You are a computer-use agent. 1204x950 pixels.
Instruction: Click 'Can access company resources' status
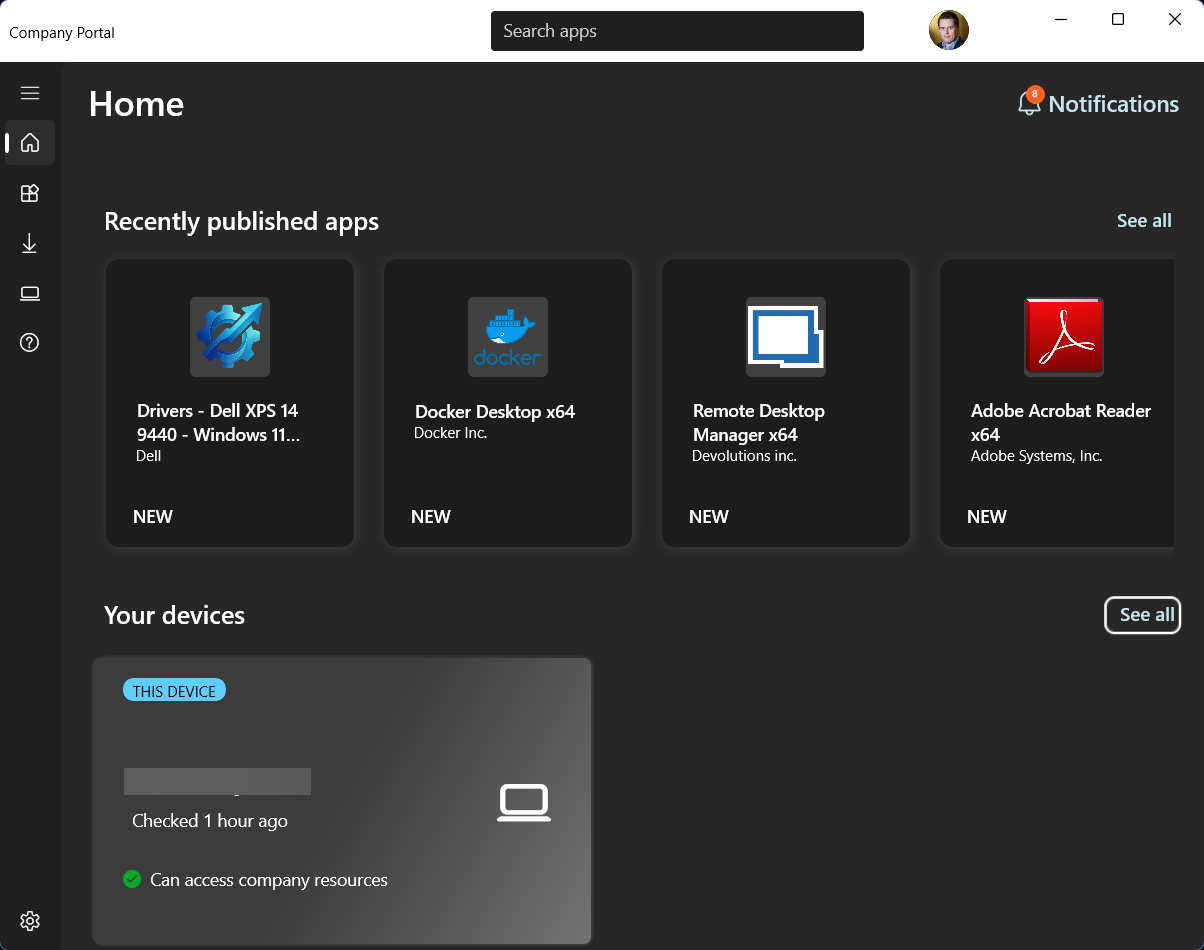click(x=269, y=880)
